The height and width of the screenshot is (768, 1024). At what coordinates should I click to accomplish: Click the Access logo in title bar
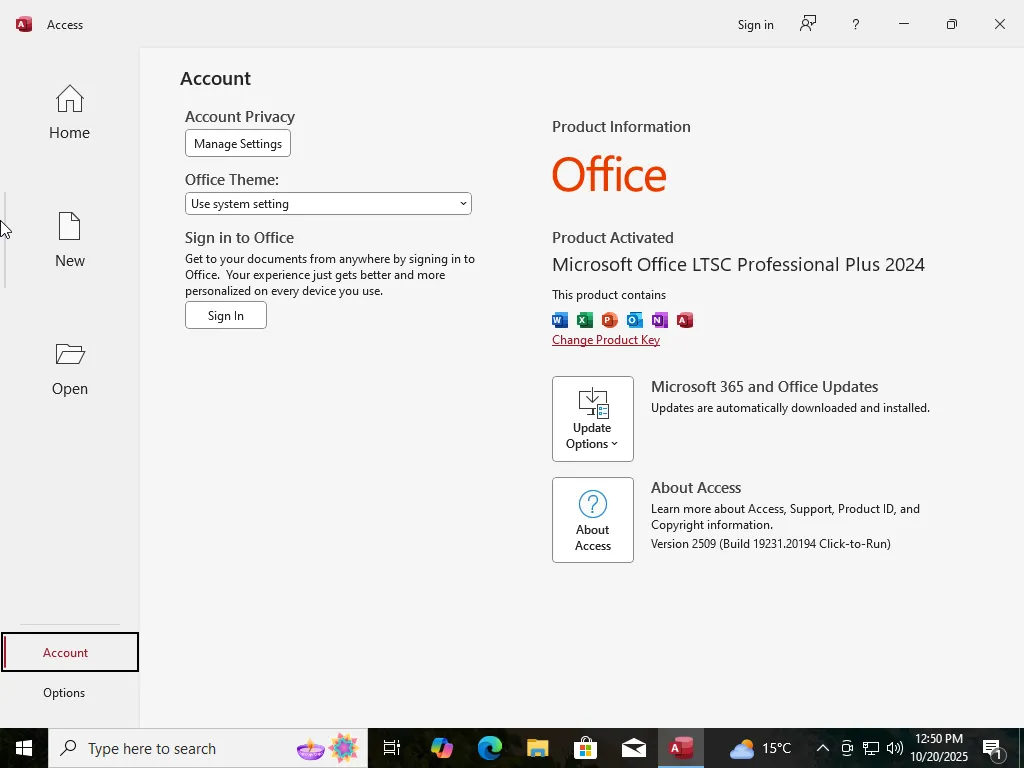tap(24, 24)
